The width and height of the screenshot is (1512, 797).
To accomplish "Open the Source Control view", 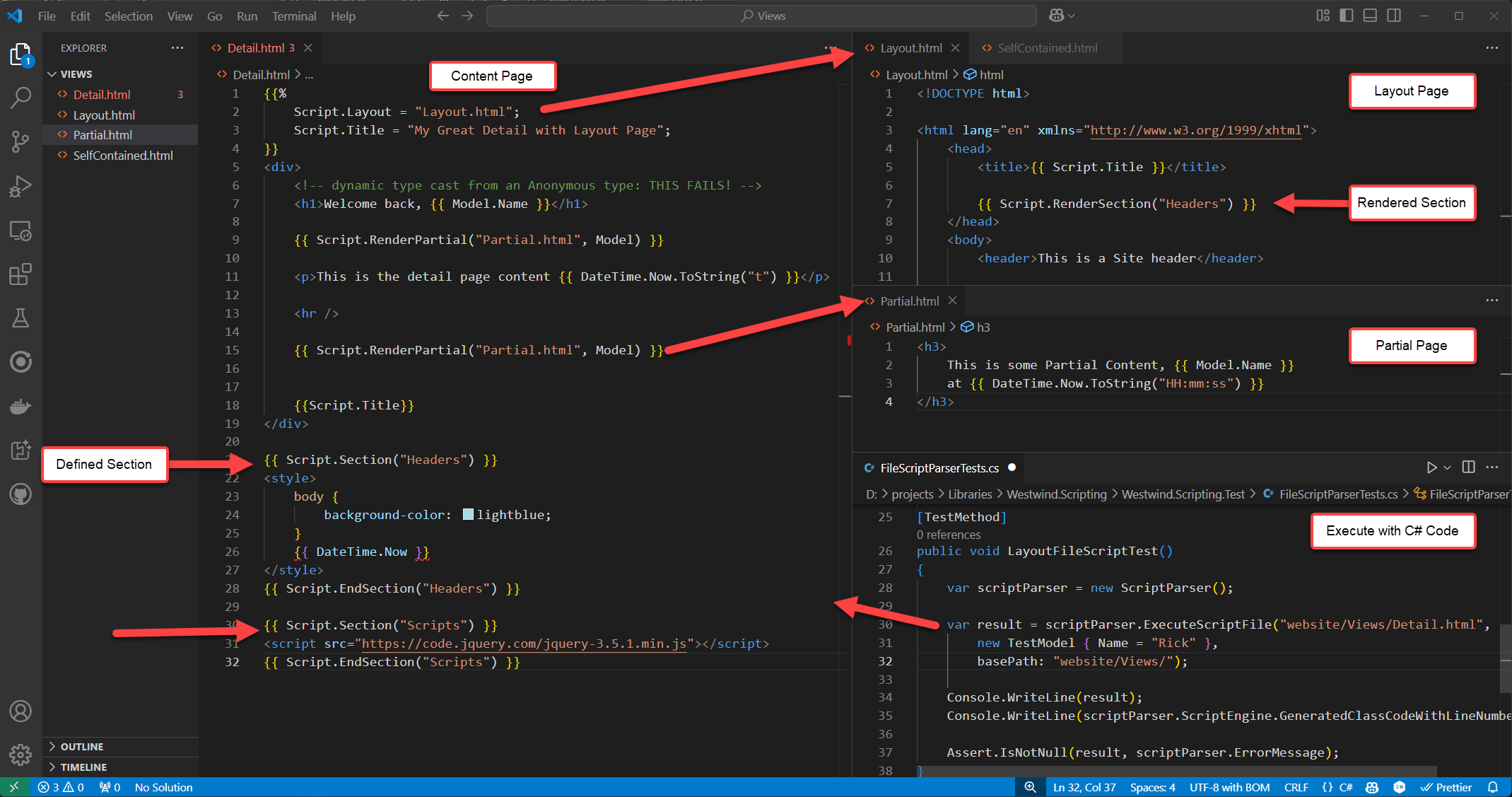I will [20, 141].
